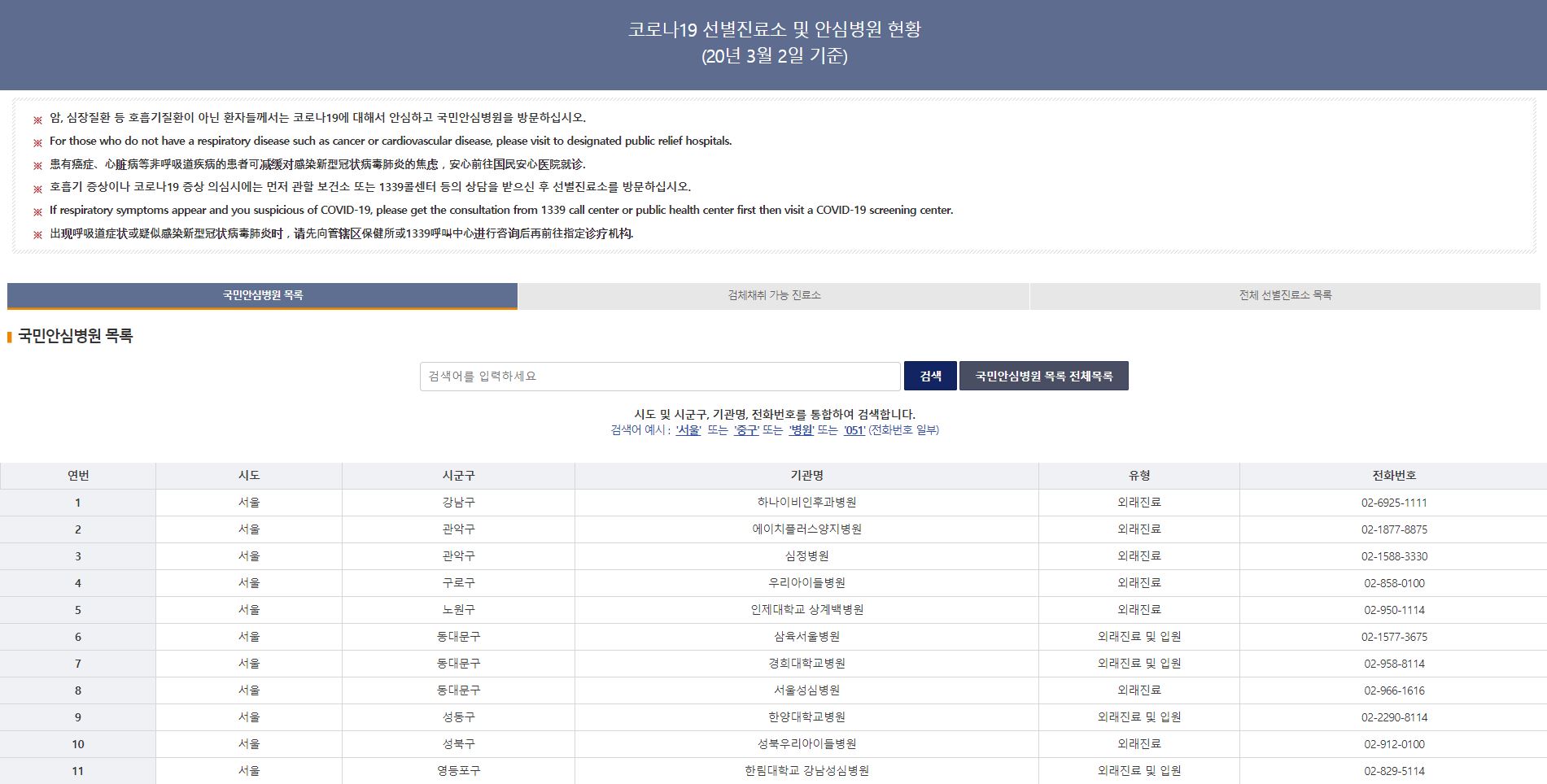
Task: Click the 성북구 district cell
Action: coord(458,744)
